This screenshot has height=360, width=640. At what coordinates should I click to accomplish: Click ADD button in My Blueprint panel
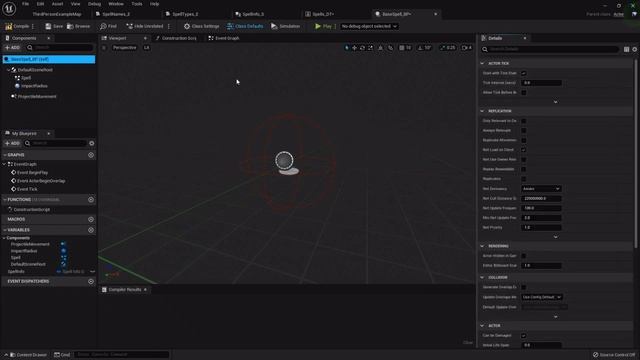[12, 143]
